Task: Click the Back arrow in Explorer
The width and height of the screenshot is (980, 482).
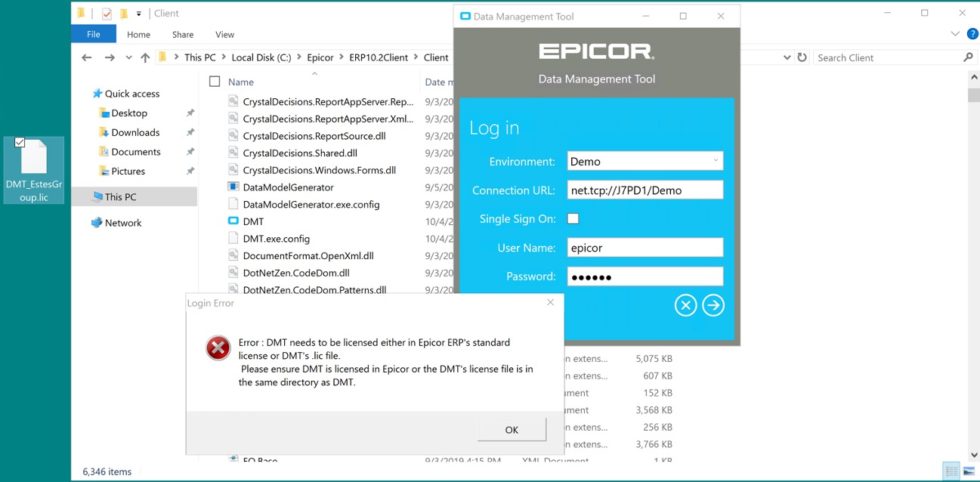Action: (87, 58)
